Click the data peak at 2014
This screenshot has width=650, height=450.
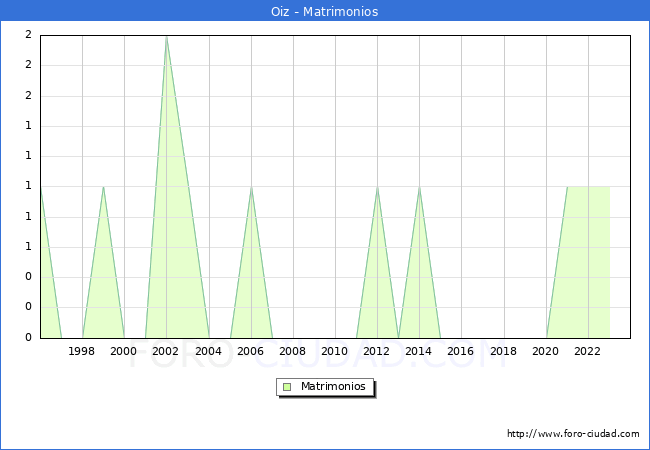click(419, 187)
